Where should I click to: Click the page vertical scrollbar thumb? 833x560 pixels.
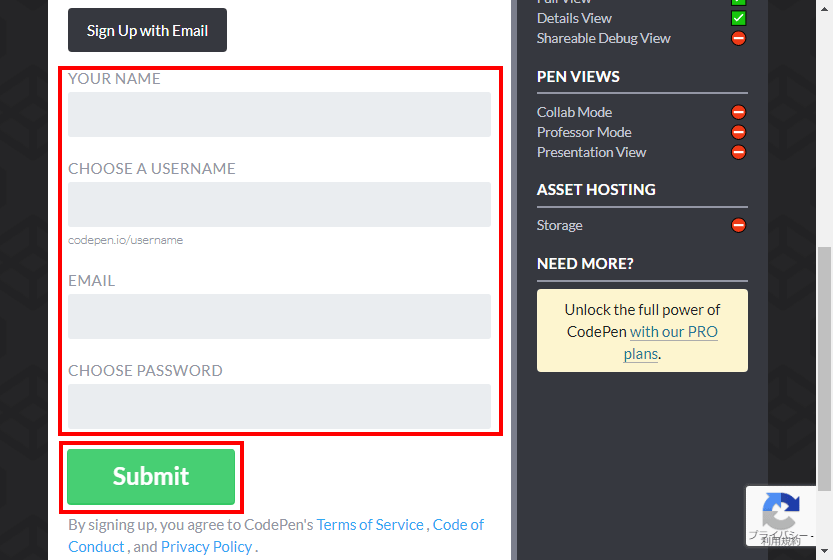[824, 369]
